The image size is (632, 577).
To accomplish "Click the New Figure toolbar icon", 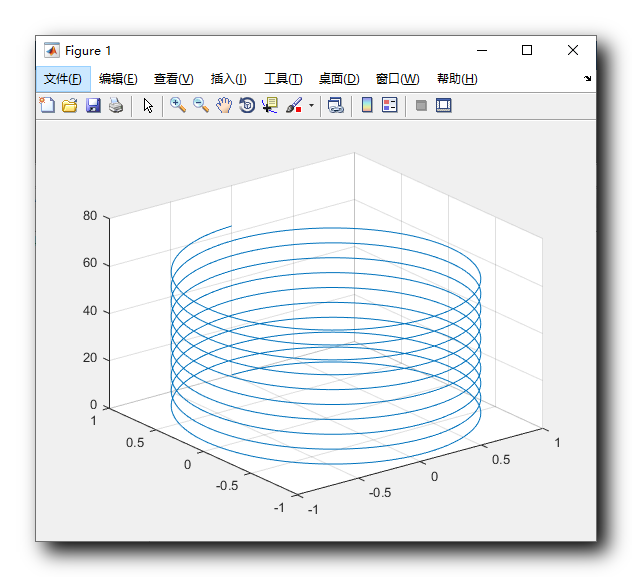I will tap(47, 106).
